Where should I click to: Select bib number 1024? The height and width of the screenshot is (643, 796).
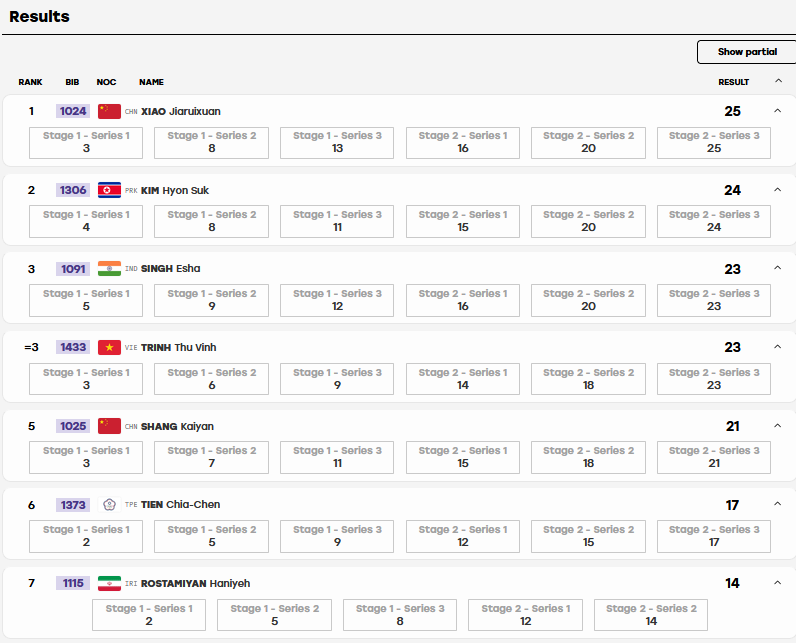73,111
